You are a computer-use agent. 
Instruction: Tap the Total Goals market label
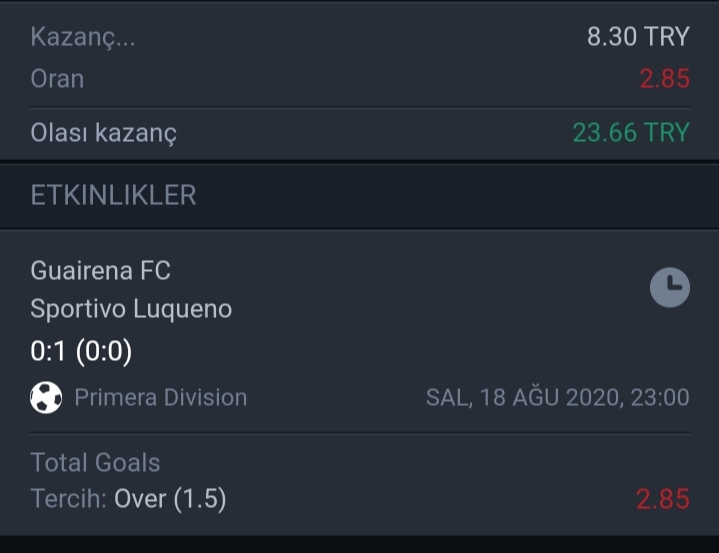[x=95, y=462]
